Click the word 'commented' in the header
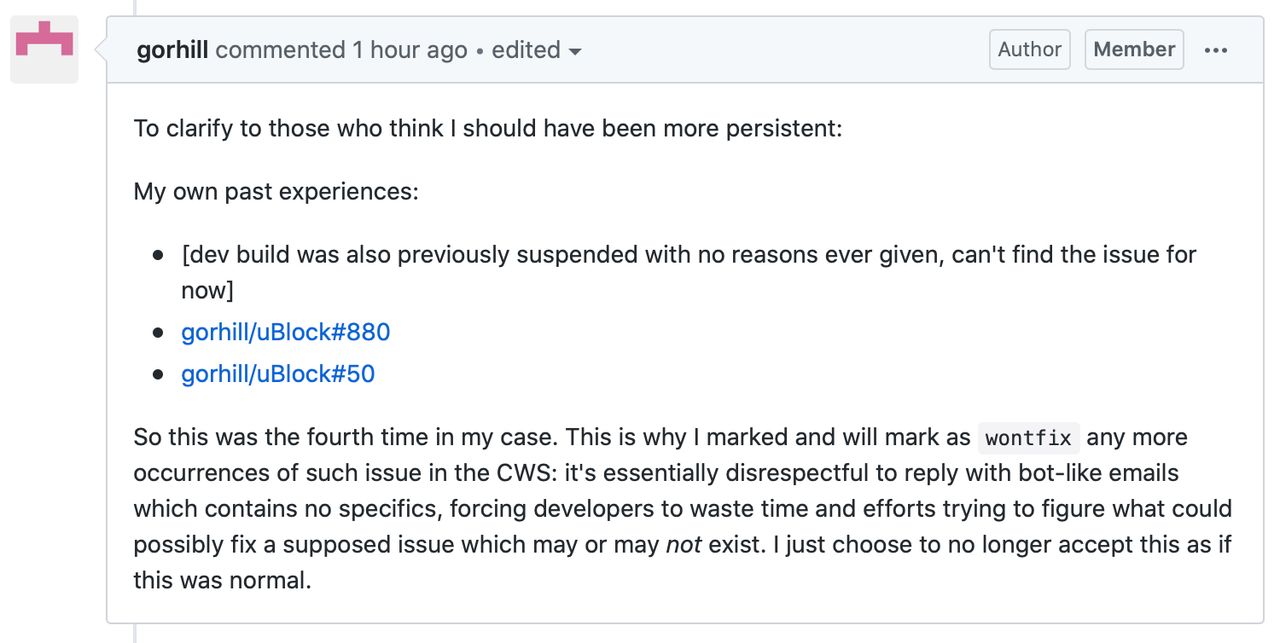This screenshot has height=643, width=1280. pos(280,50)
